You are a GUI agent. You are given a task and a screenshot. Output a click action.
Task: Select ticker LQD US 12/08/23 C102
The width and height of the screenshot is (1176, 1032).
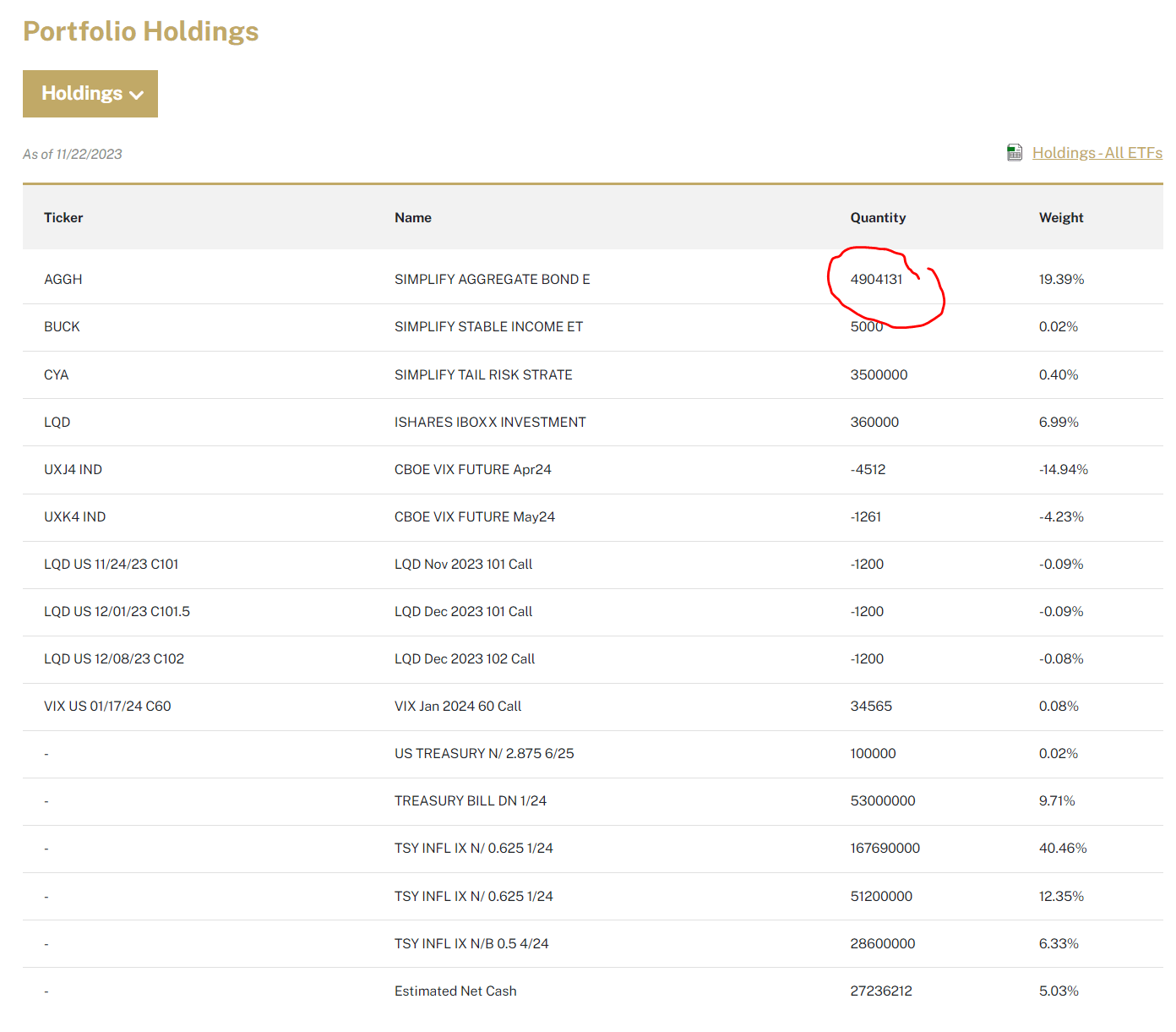(x=114, y=658)
